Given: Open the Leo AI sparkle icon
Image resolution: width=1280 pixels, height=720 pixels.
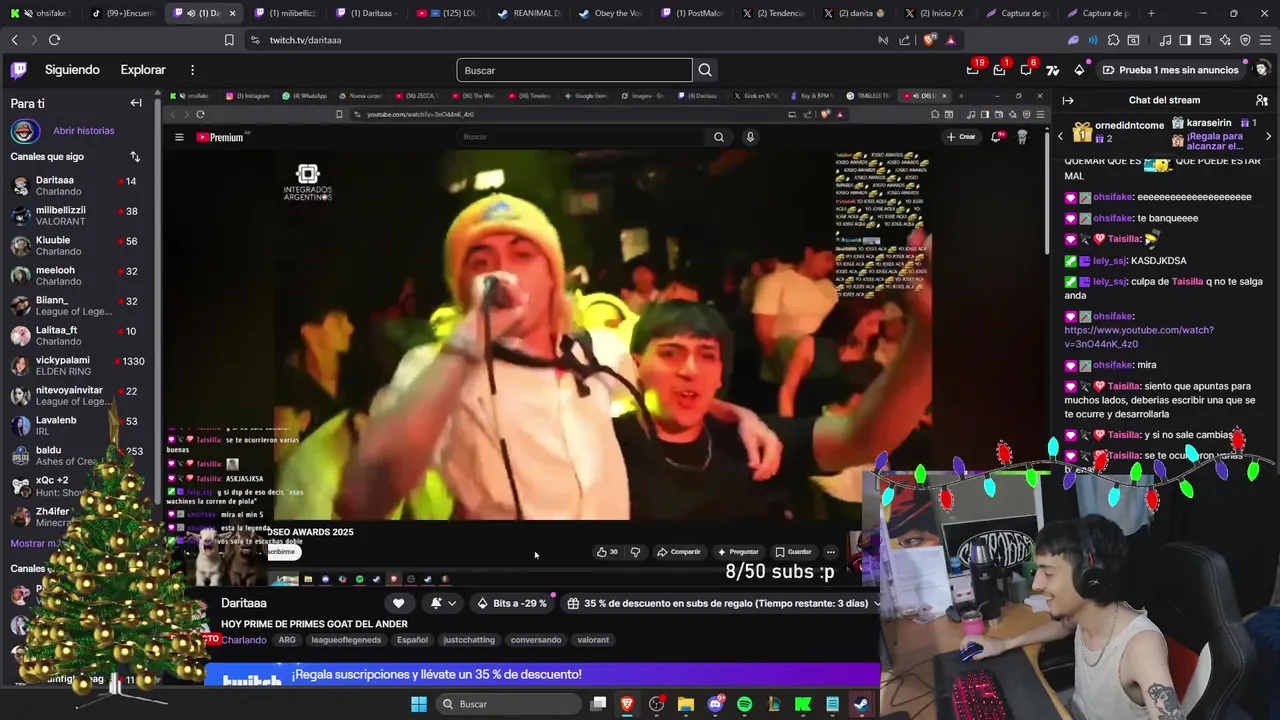Looking at the screenshot, I should coord(1225,40).
